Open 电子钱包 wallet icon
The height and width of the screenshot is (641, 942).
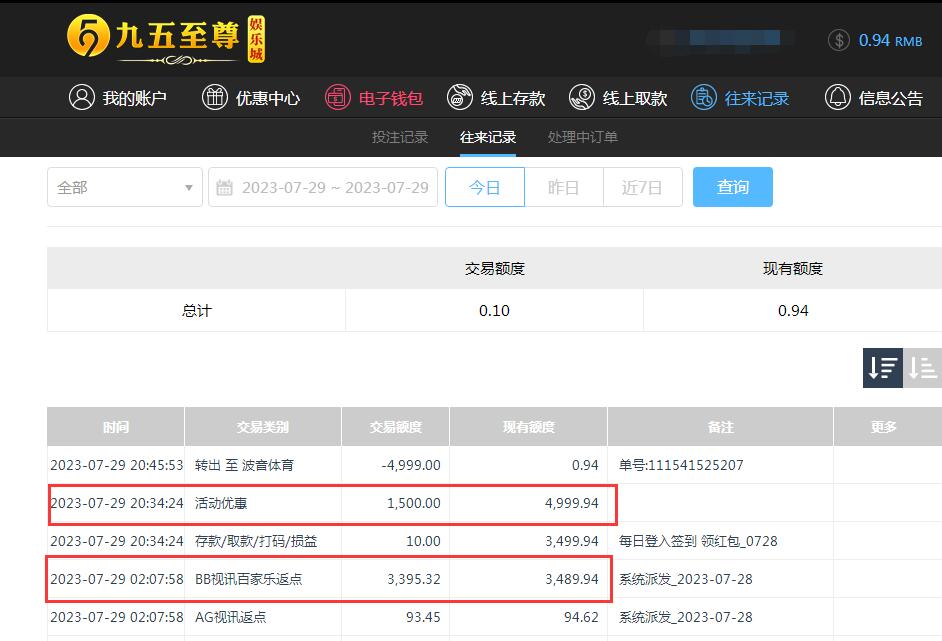click(x=338, y=97)
